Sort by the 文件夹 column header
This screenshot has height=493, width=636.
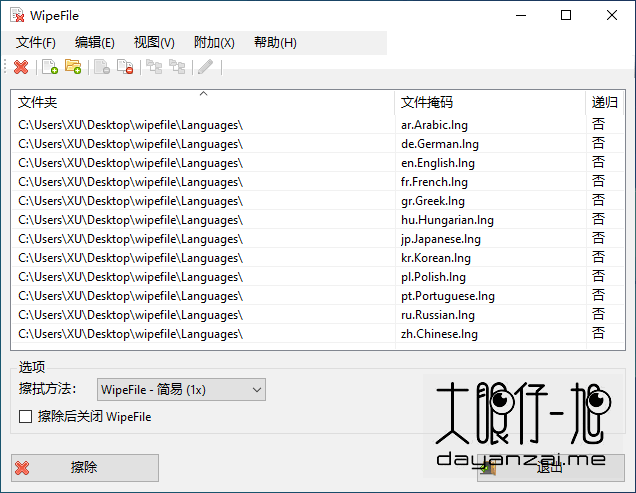coord(203,102)
